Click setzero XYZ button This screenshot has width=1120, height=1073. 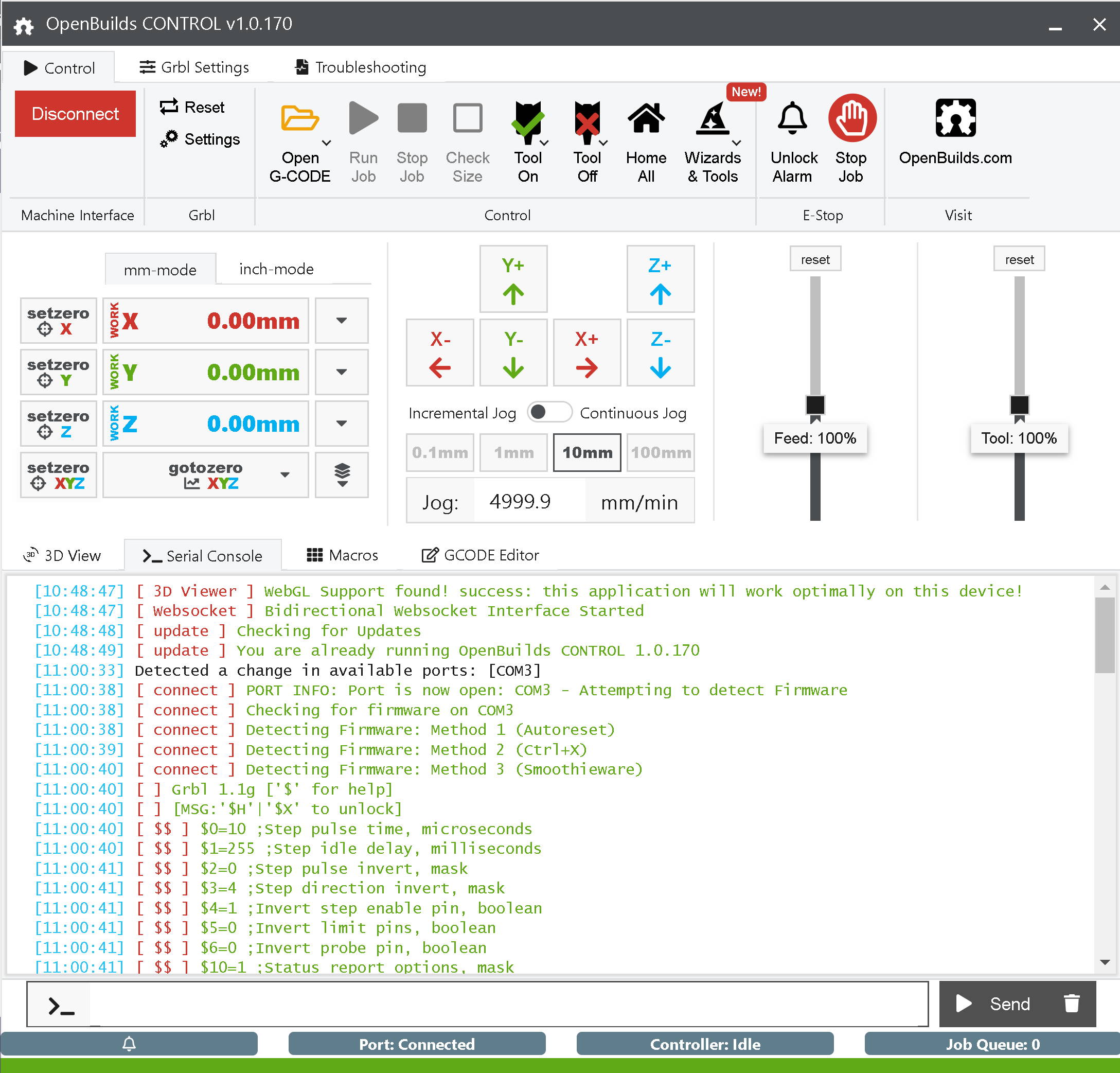[58, 474]
